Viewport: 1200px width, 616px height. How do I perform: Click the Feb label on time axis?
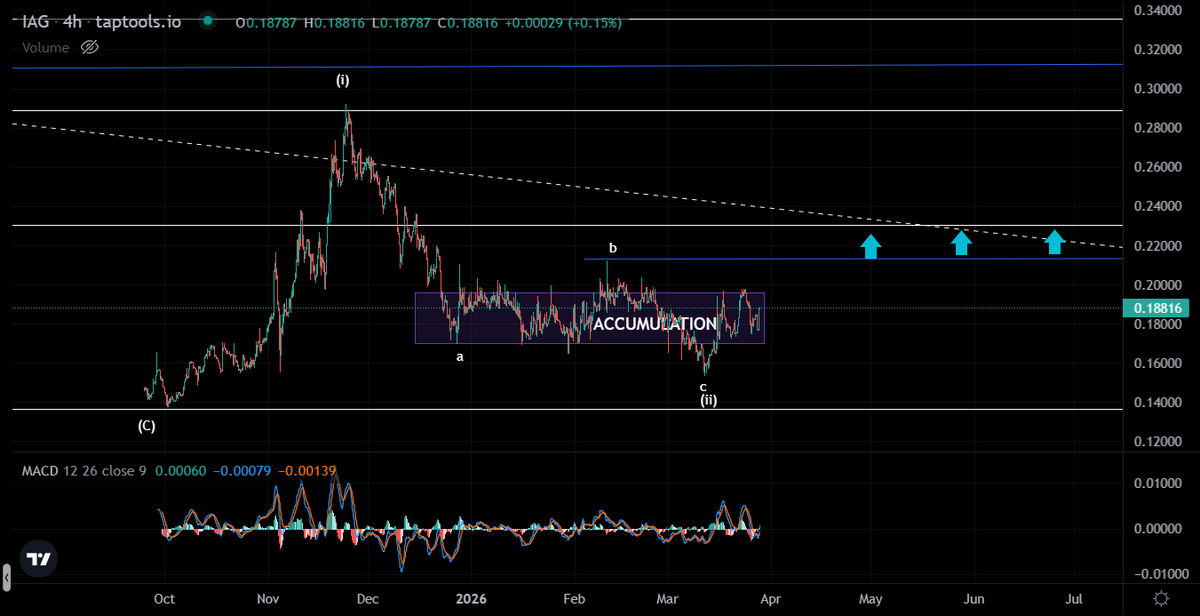pyautogui.click(x=575, y=598)
